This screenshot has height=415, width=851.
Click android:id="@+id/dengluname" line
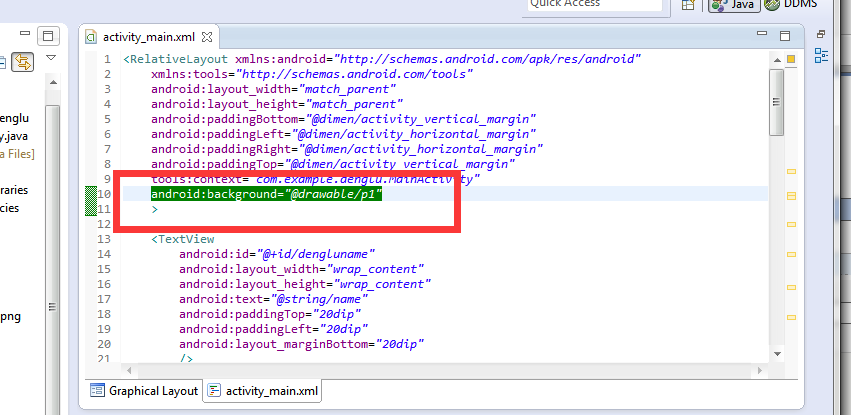pyautogui.click(x=277, y=254)
